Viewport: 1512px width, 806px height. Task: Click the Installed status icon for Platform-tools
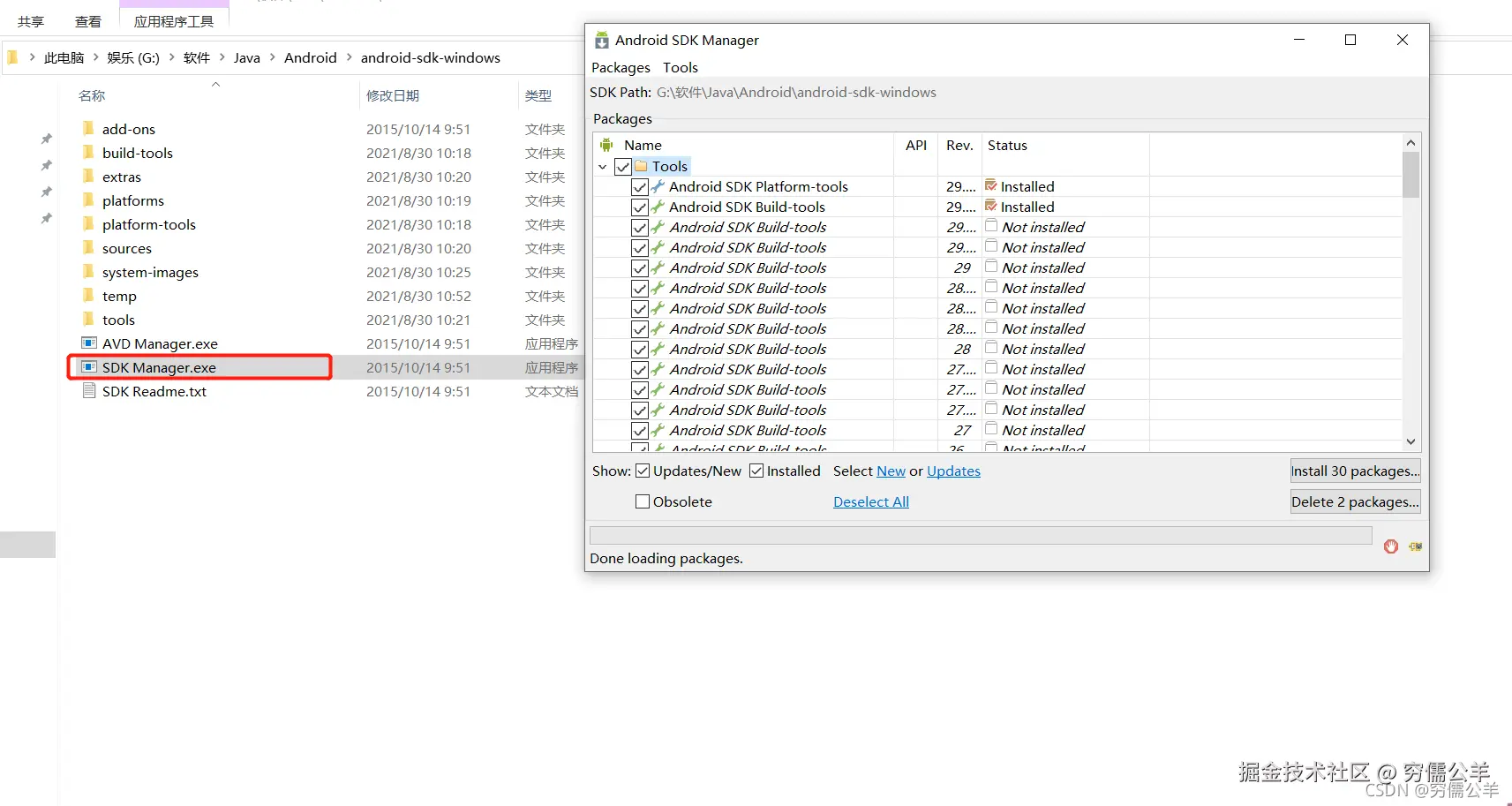(x=991, y=185)
